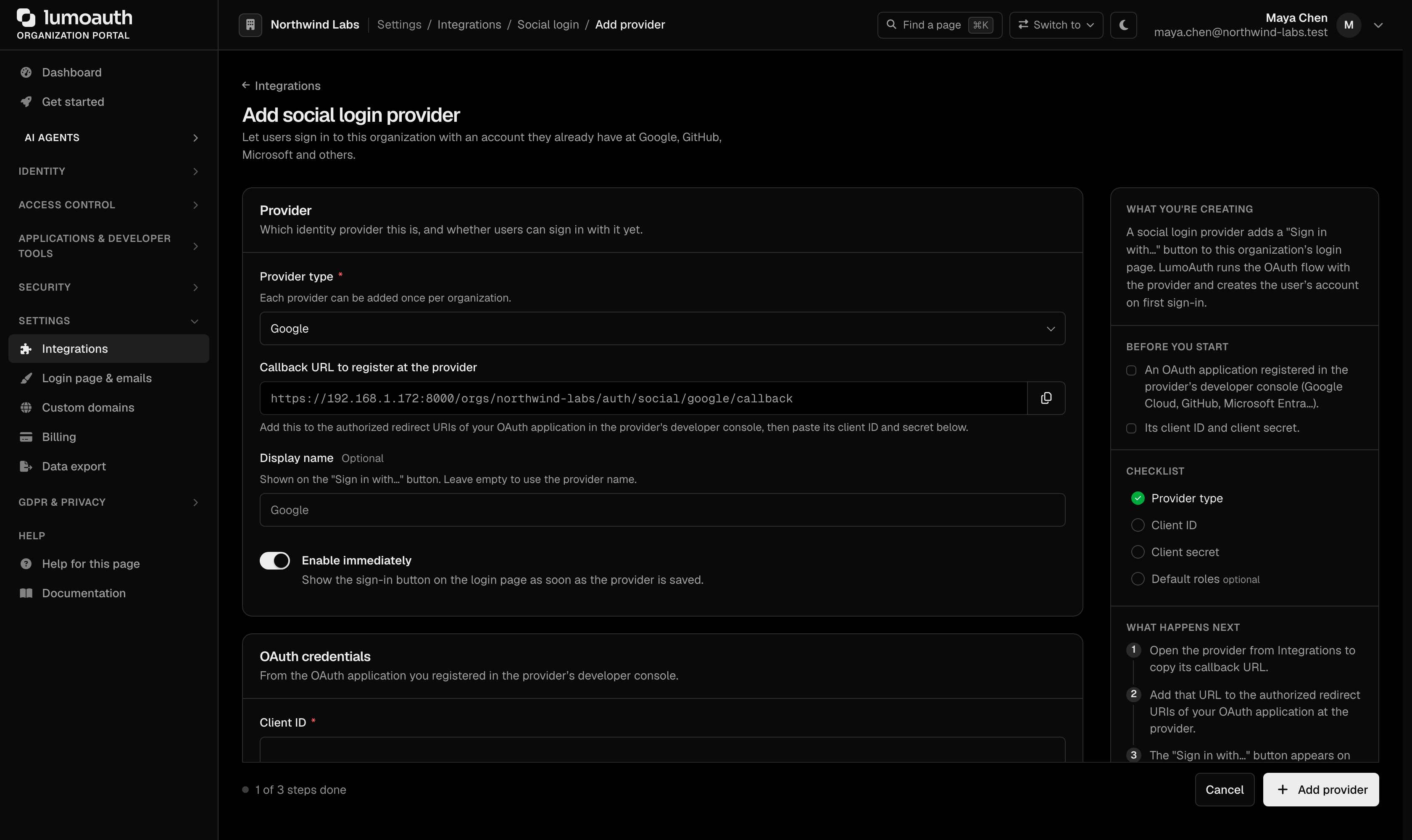The image size is (1412, 840).
Task: Click the swap arrows icon on Switch to
Action: [x=1023, y=24]
